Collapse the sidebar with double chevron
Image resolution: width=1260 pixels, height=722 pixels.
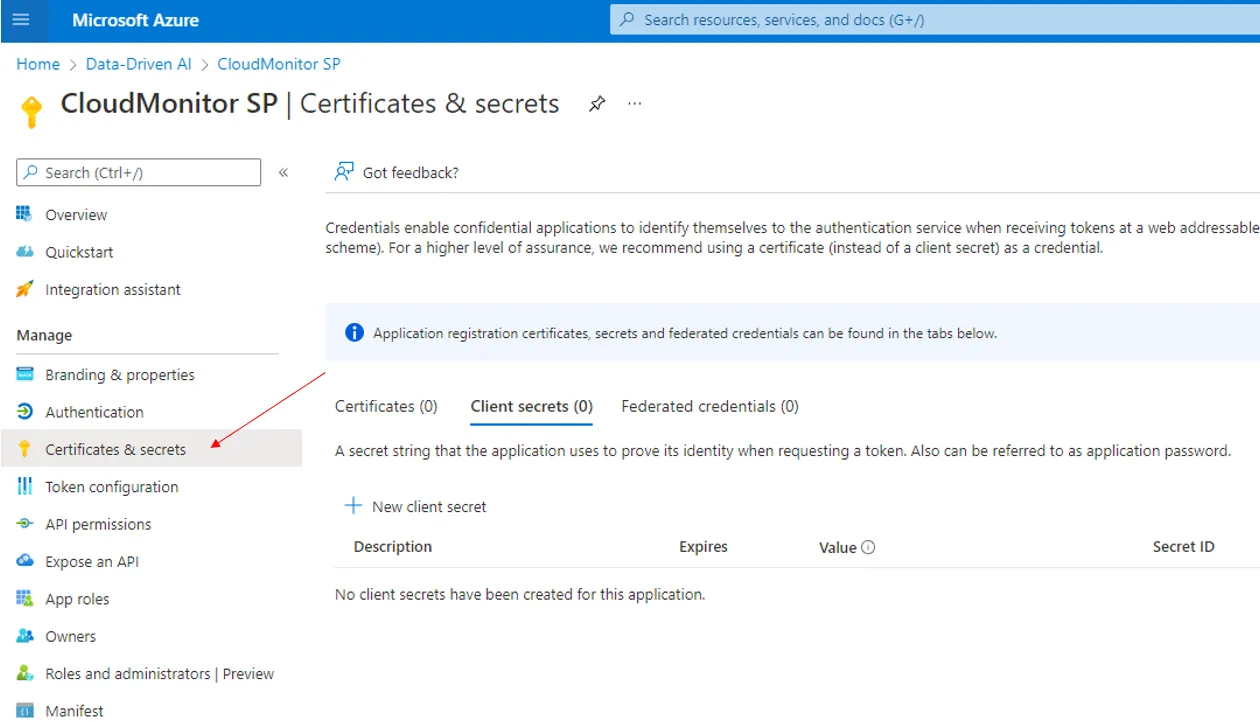point(283,172)
